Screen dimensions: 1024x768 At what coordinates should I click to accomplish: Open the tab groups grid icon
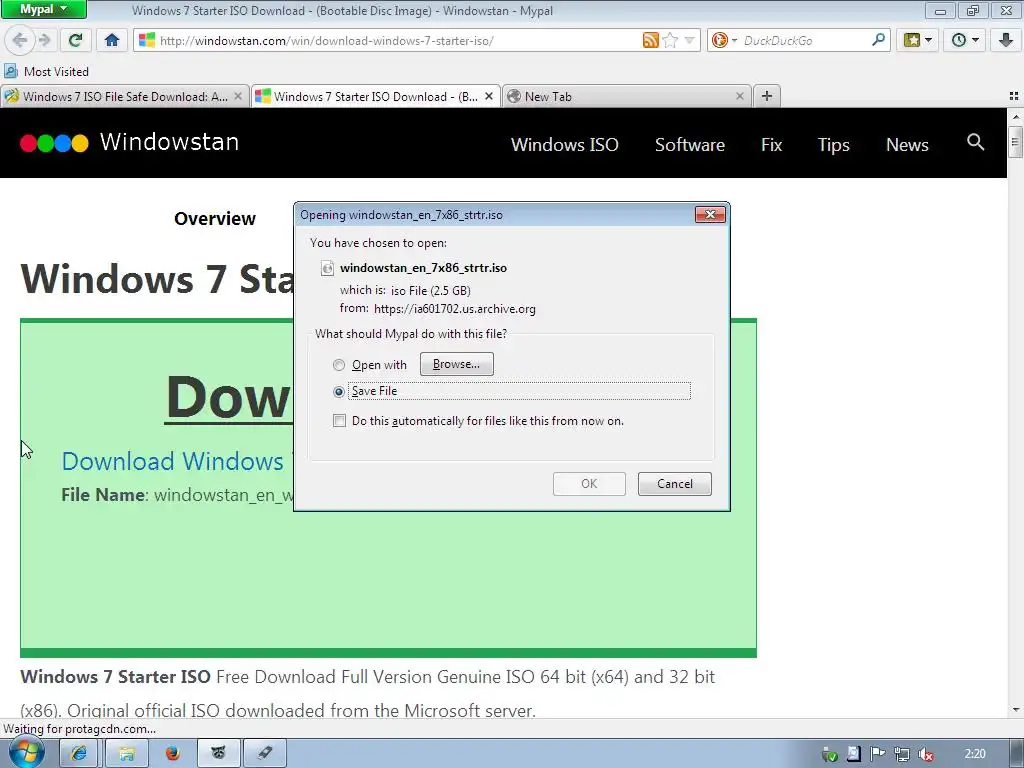pyautogui.click(x=1014, y=97)
